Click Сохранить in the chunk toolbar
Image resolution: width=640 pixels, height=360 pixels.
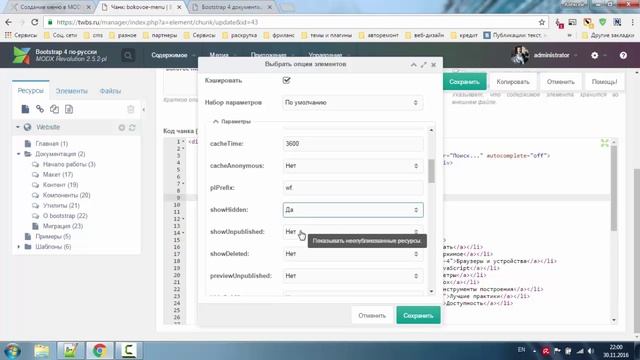pyautogui.click(x=464, y=82)
